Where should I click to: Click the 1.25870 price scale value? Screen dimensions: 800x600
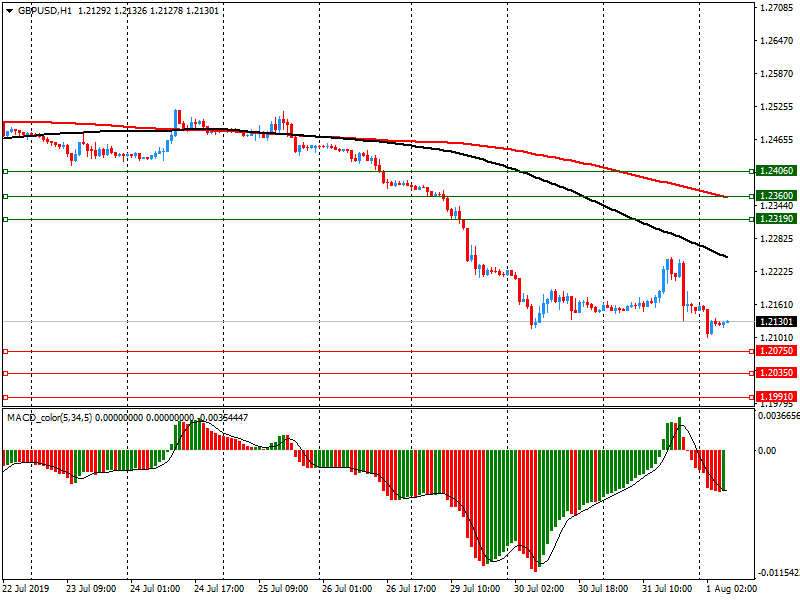point(777,73)
